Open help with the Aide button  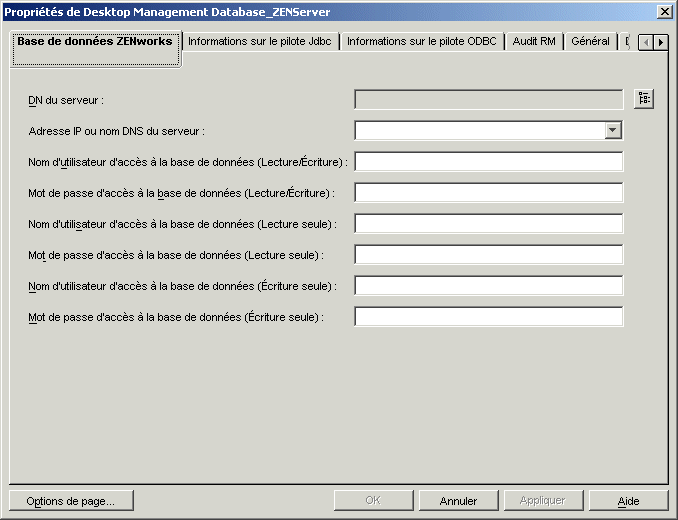pyautogui.click(x=628, y=501)
